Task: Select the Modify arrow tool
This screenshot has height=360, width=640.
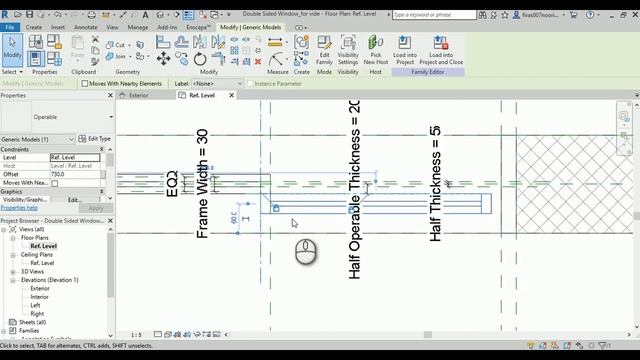Action: (x=12, y=50)
